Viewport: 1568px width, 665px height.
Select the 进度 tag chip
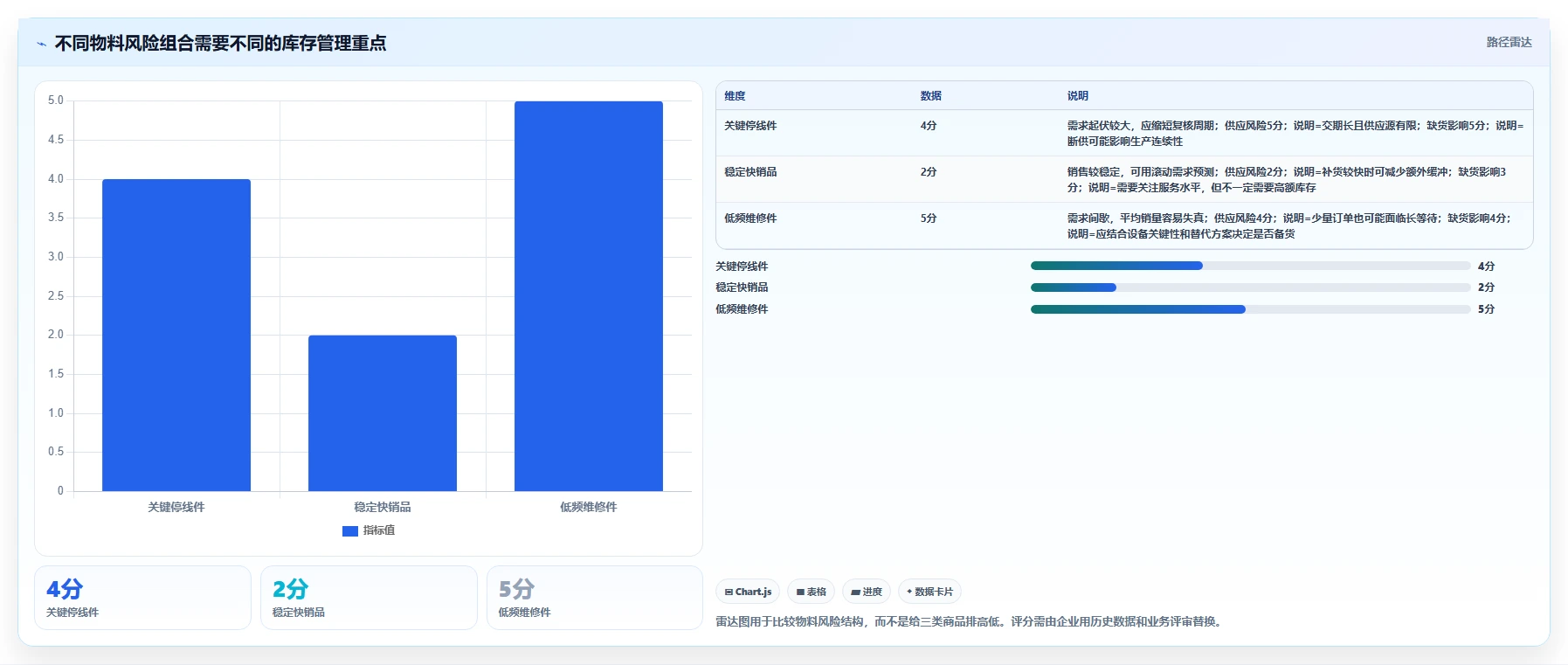coord(867,592)
